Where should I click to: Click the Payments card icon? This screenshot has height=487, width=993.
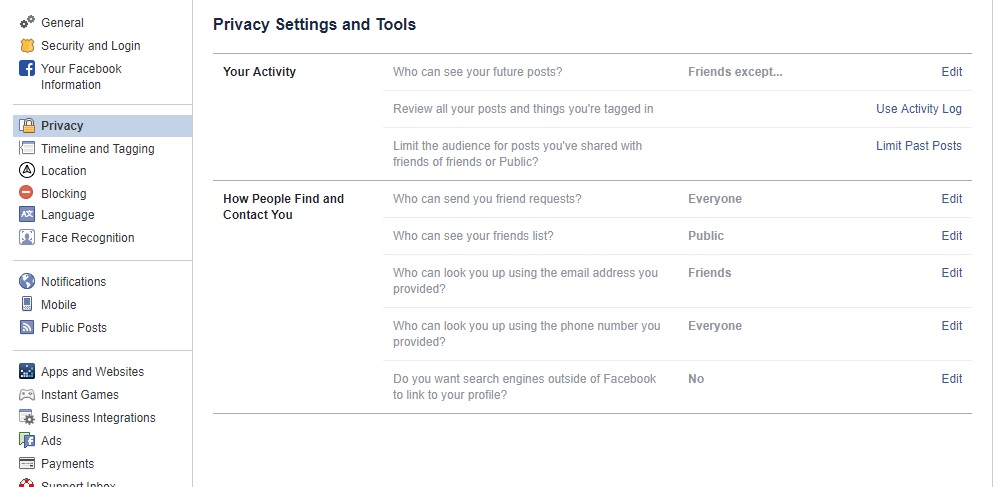click(27, 463)
